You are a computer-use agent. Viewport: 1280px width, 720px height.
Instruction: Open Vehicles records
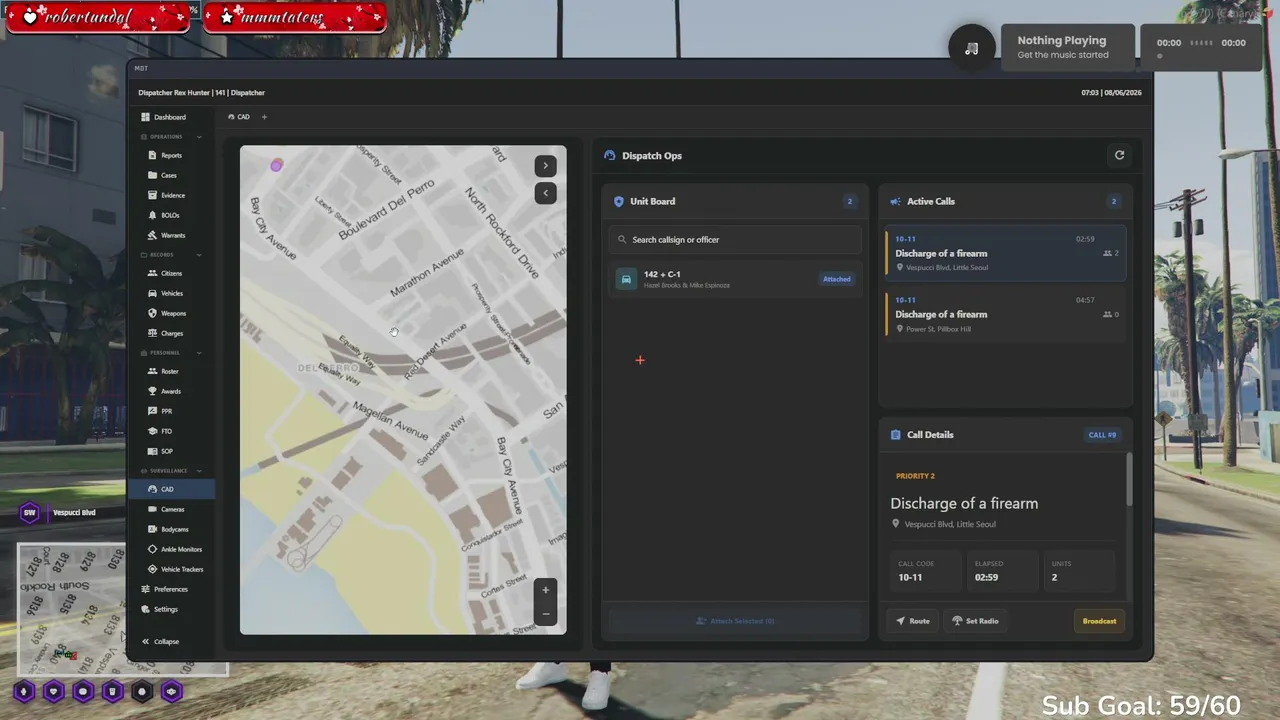pos(171,293)
